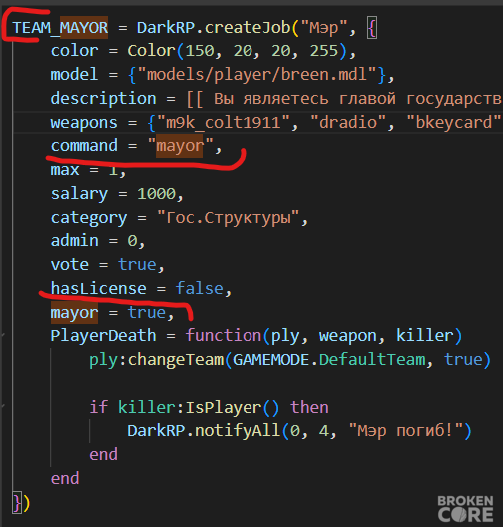Click the "bkeycard" weapon string

(x=454, y=123)
